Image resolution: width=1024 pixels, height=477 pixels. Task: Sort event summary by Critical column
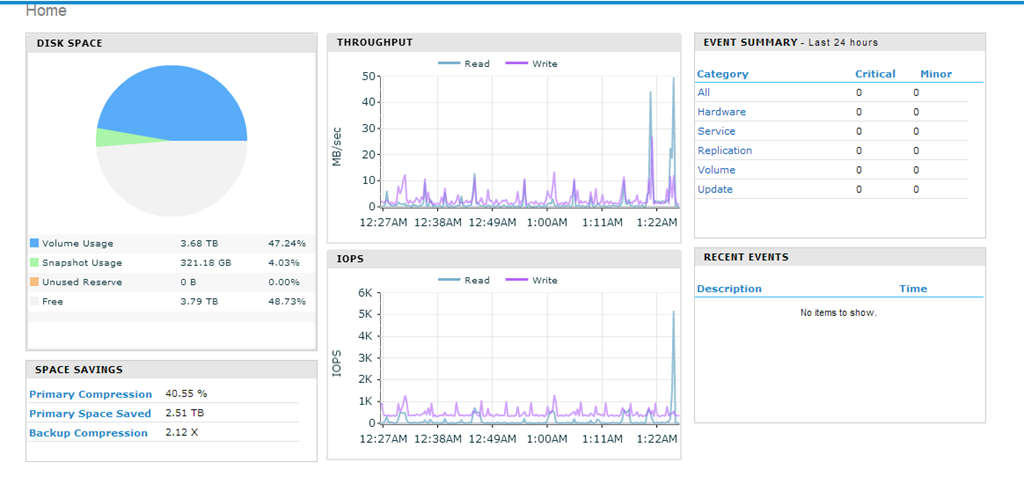(x=875, y=74)
